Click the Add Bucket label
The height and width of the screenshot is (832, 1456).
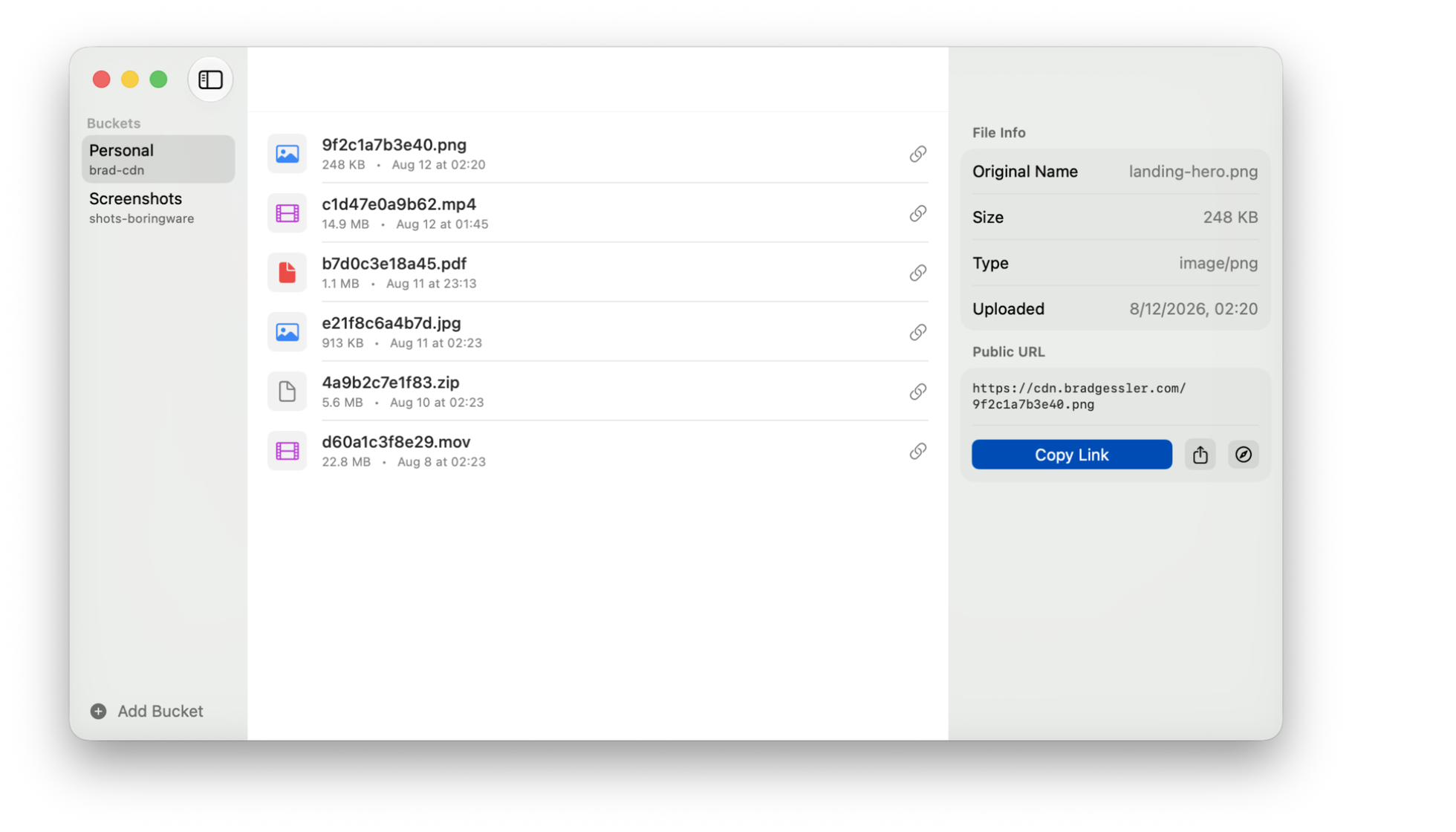pyautogui.click(x=160, y=712)
